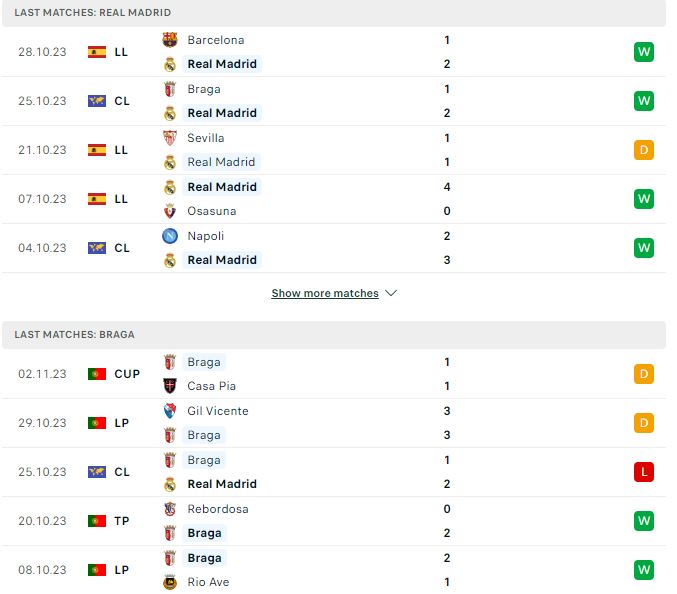Click the W badge for Rio Ave match

(644, 570)
